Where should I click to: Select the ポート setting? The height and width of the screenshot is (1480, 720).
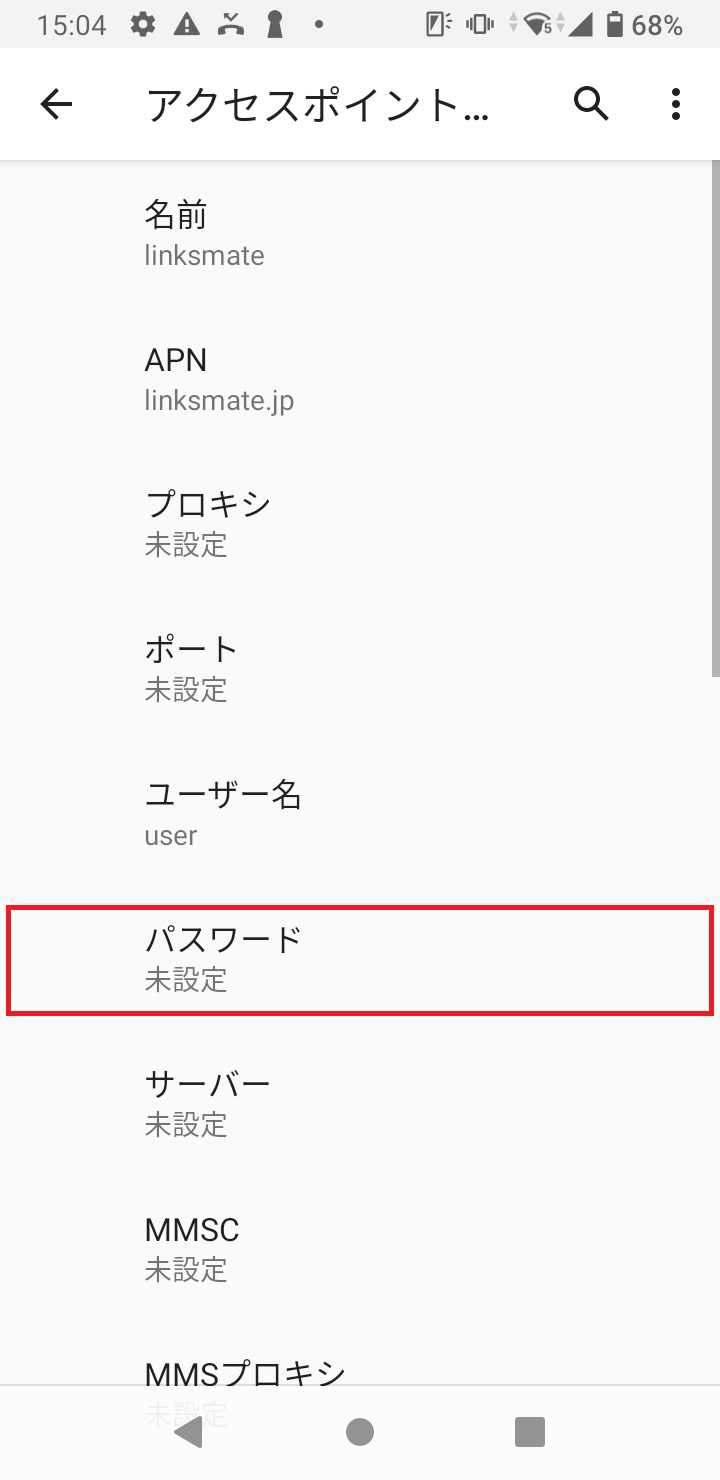pyautogui.click(x=360, y=667)
